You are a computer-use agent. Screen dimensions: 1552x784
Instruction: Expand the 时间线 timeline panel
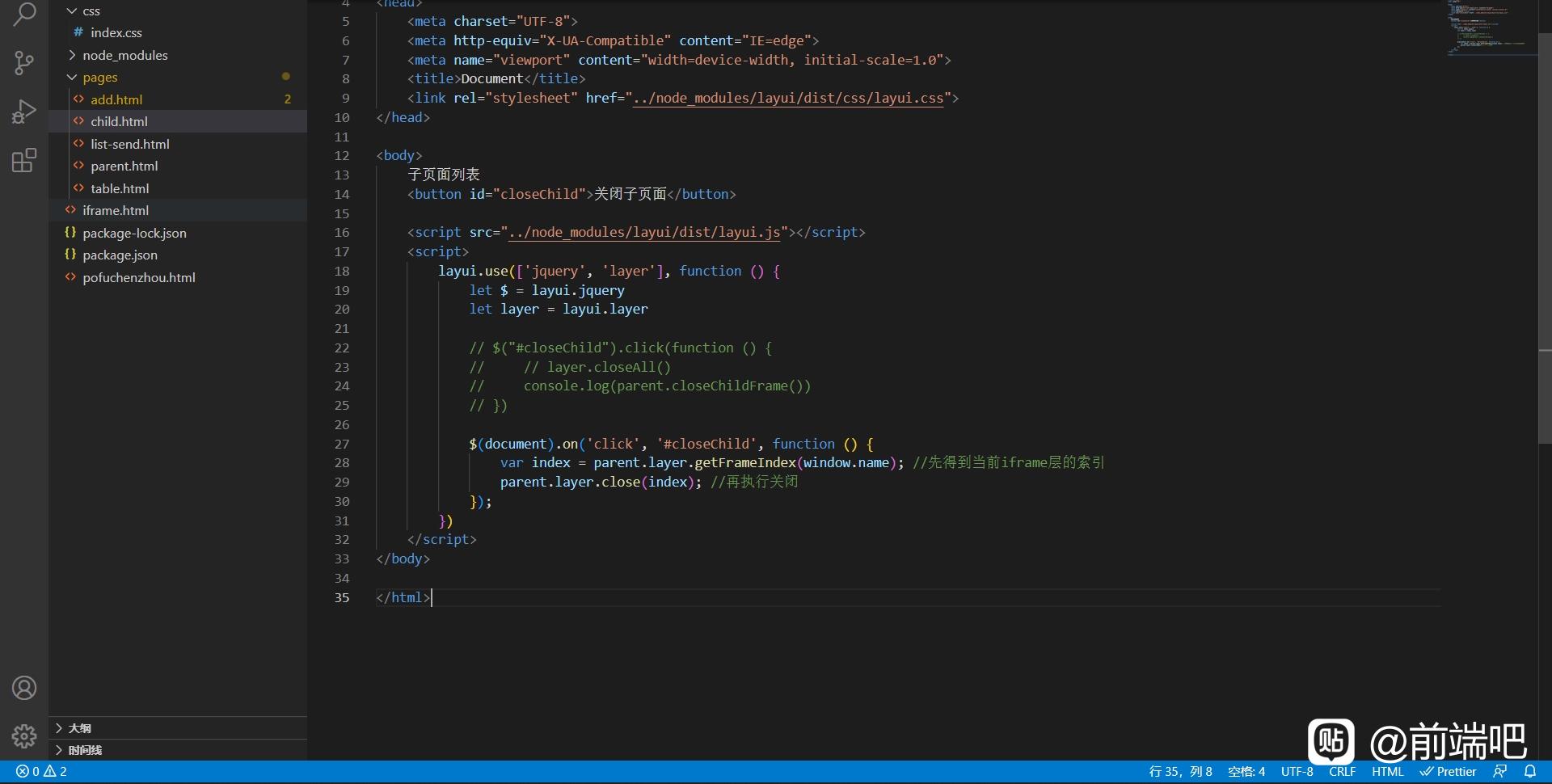178,750
